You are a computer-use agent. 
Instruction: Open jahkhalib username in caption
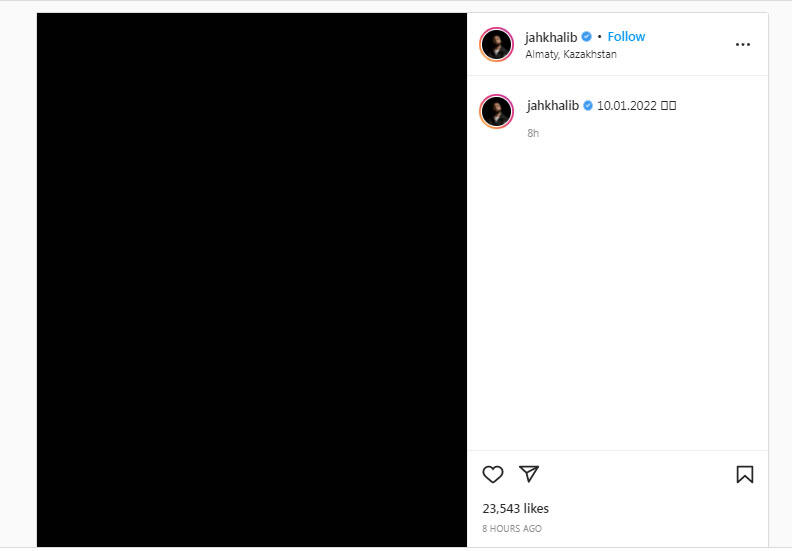pos(553,105)
